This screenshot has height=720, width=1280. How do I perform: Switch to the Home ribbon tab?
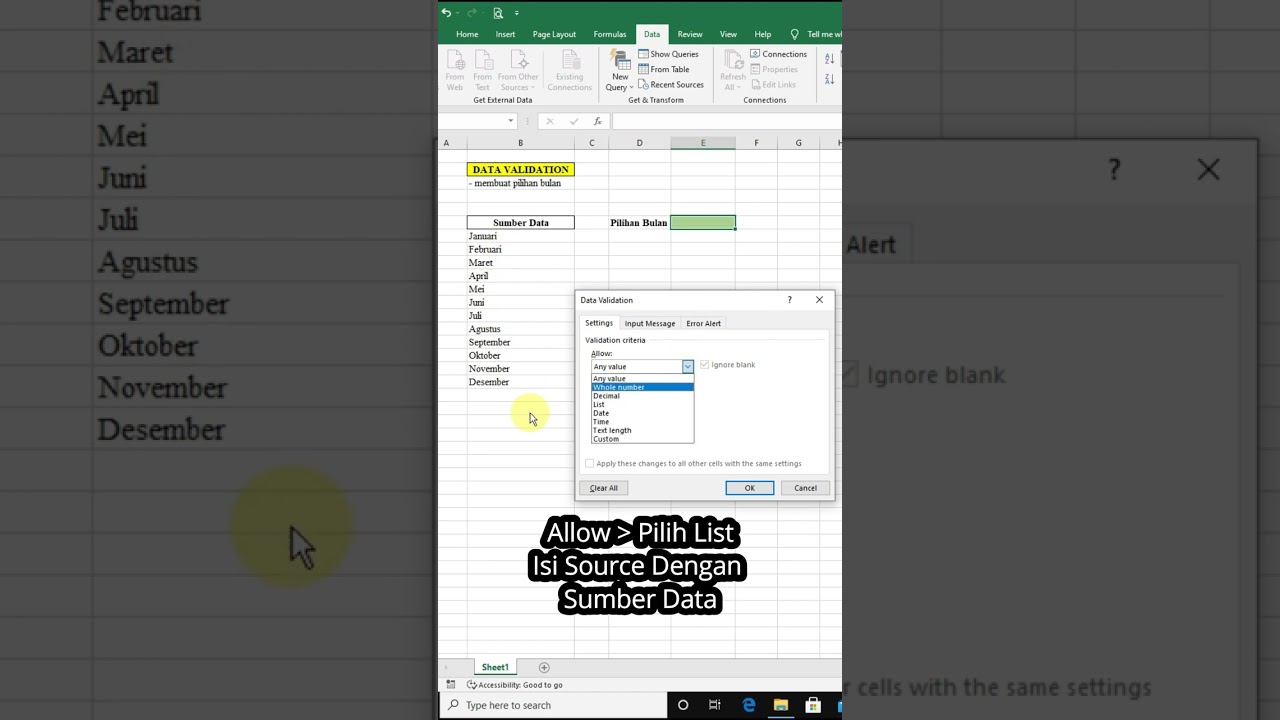coord(467,34)
